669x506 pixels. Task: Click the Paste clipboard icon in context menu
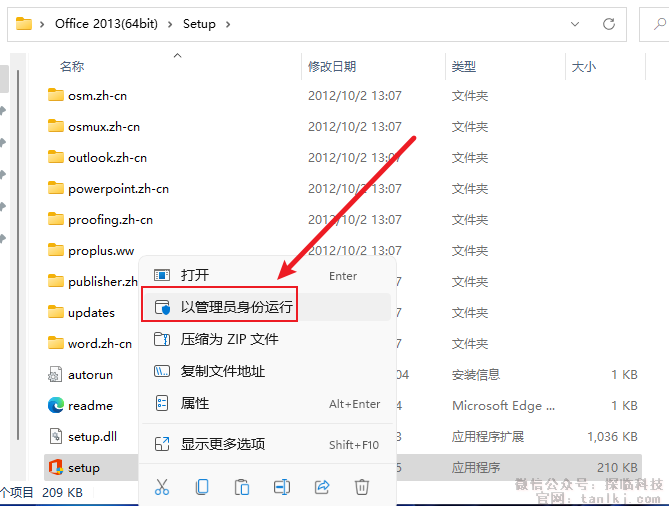coord(242,487)
